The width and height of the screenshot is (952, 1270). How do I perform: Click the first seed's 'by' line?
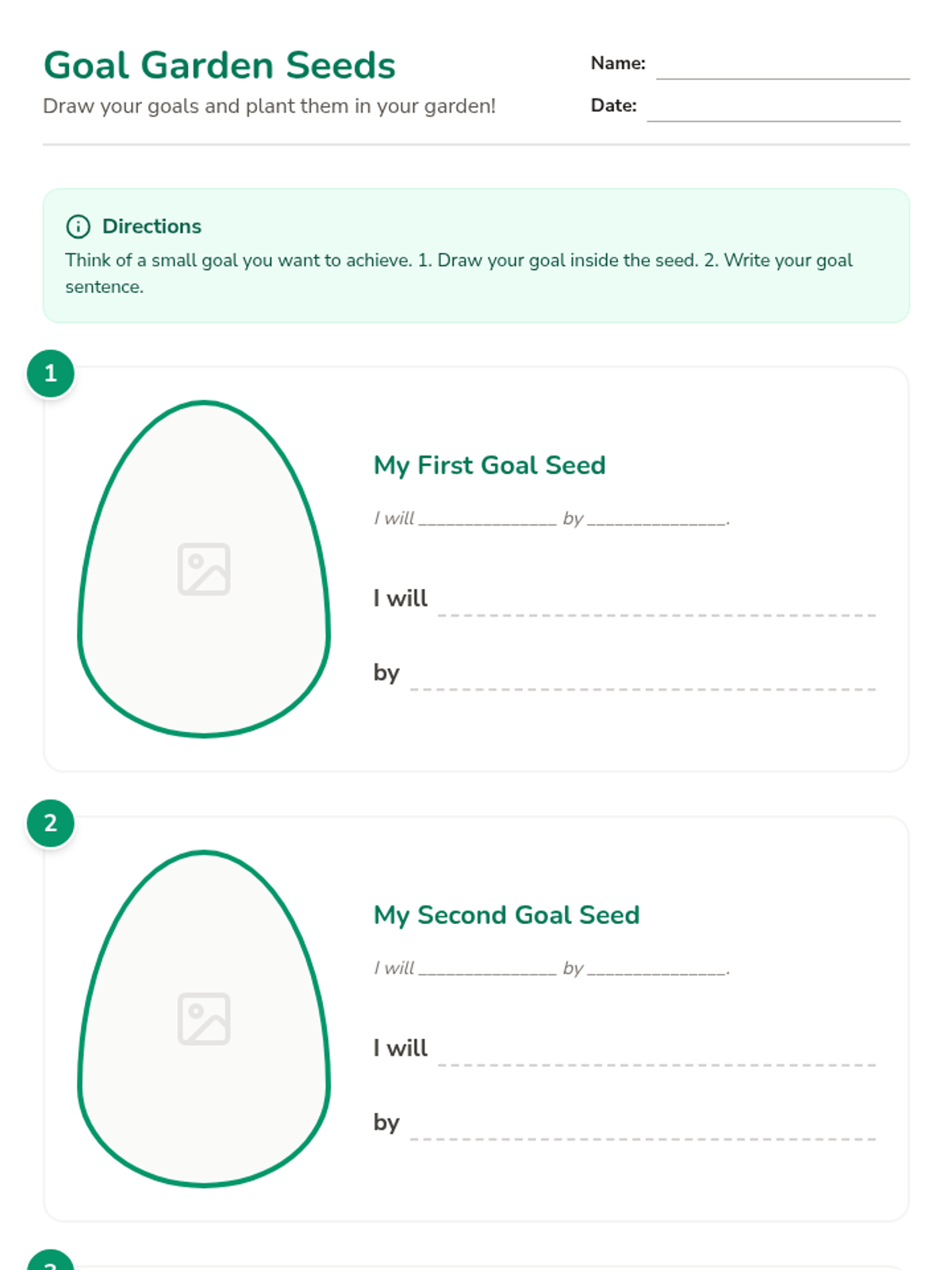(643, 679)
